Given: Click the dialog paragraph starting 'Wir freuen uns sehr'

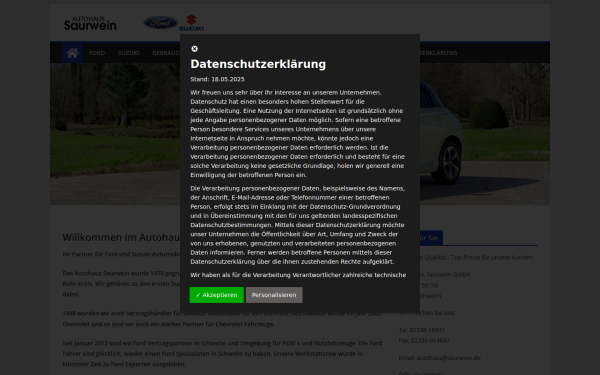Looking at the screenshot, I should tap(298, 134).
